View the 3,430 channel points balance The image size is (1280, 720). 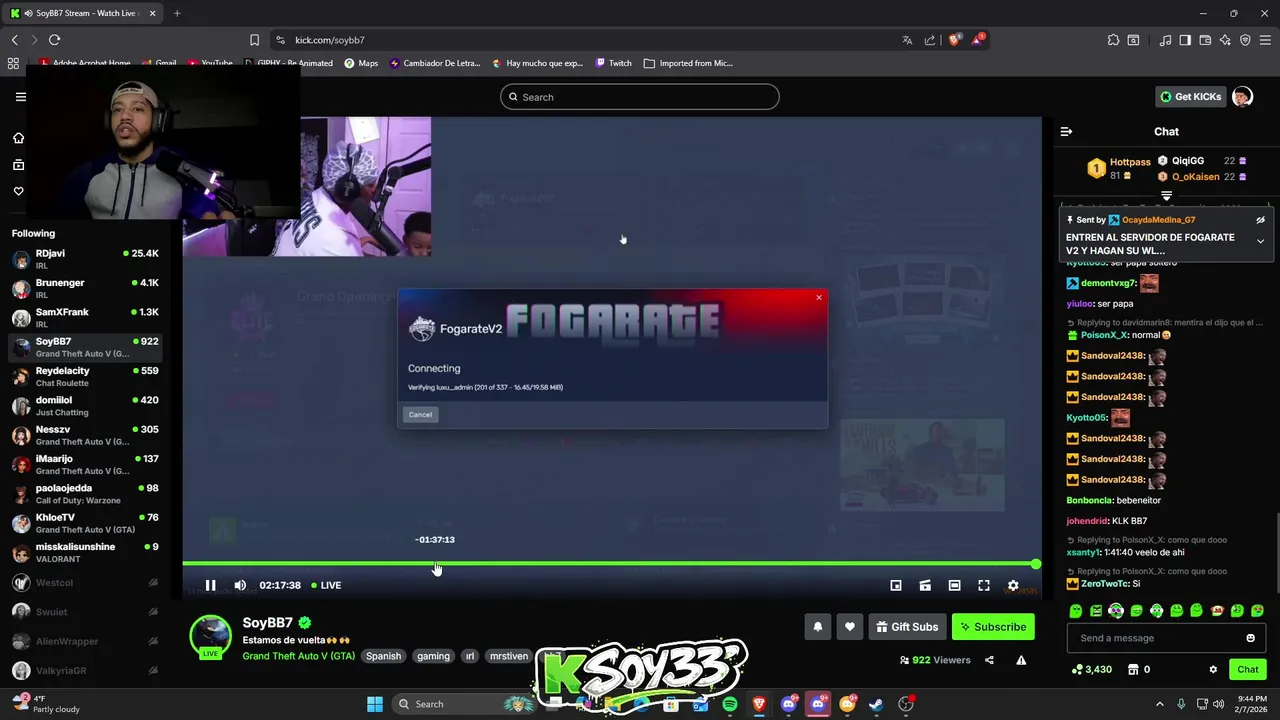[1091, 669]
